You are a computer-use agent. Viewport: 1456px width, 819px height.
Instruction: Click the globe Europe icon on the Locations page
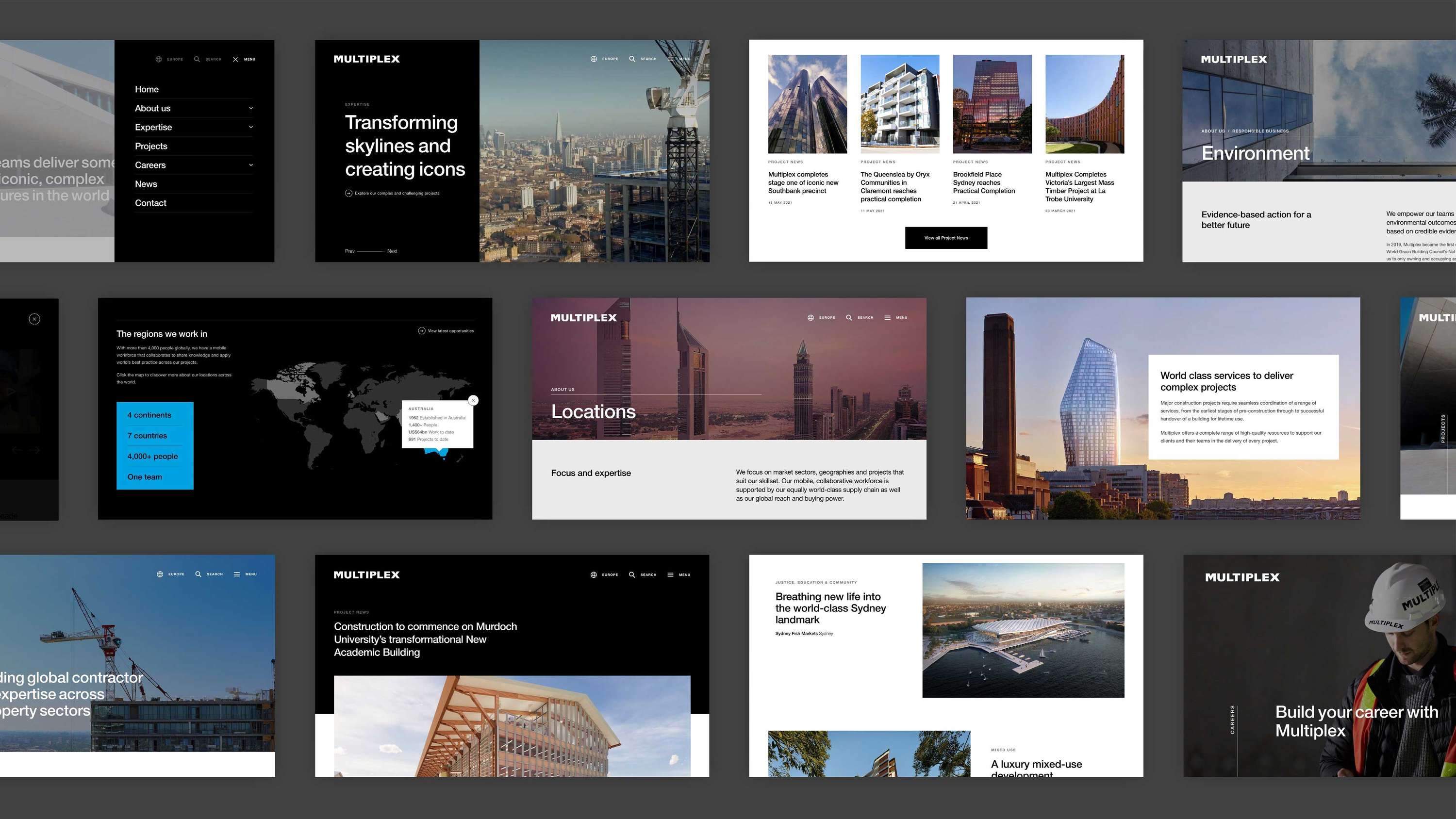pyautogui.click(x=811, y=318)
